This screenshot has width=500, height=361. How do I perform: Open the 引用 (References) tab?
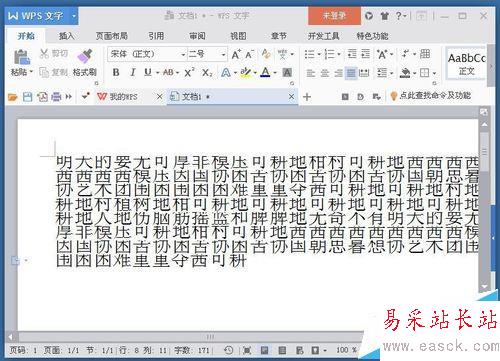coord(156,36)
